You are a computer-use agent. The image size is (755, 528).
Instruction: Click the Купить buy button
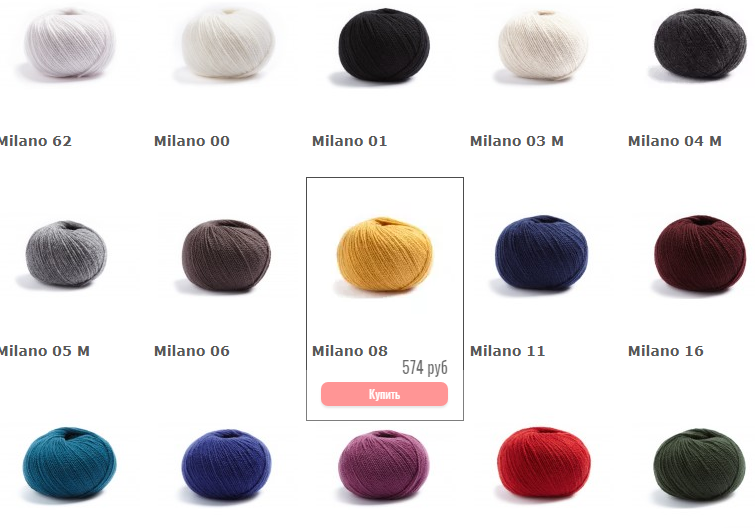(x=384, y=394)
